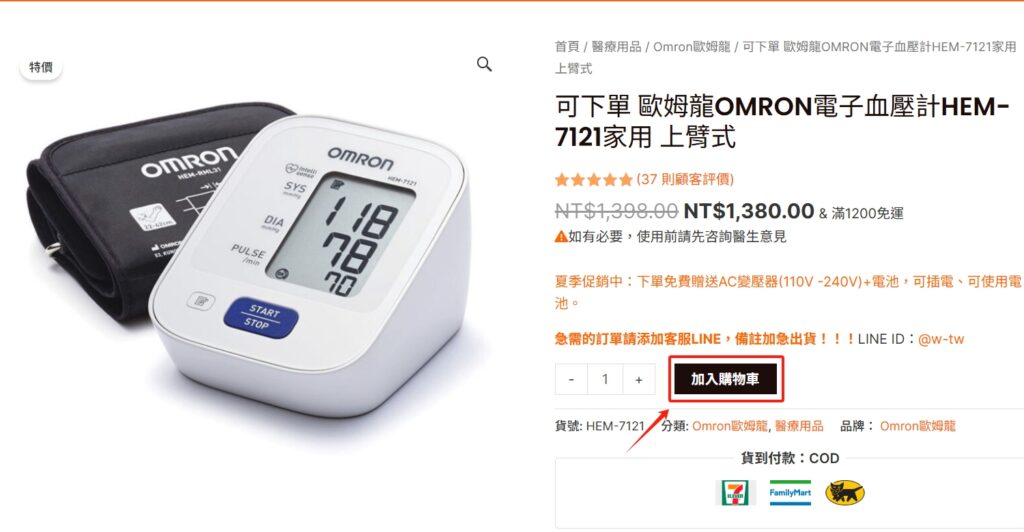Click the 特價 sale badge
This screenshot has width=1024, height=532.
click(x=40, y=67)
